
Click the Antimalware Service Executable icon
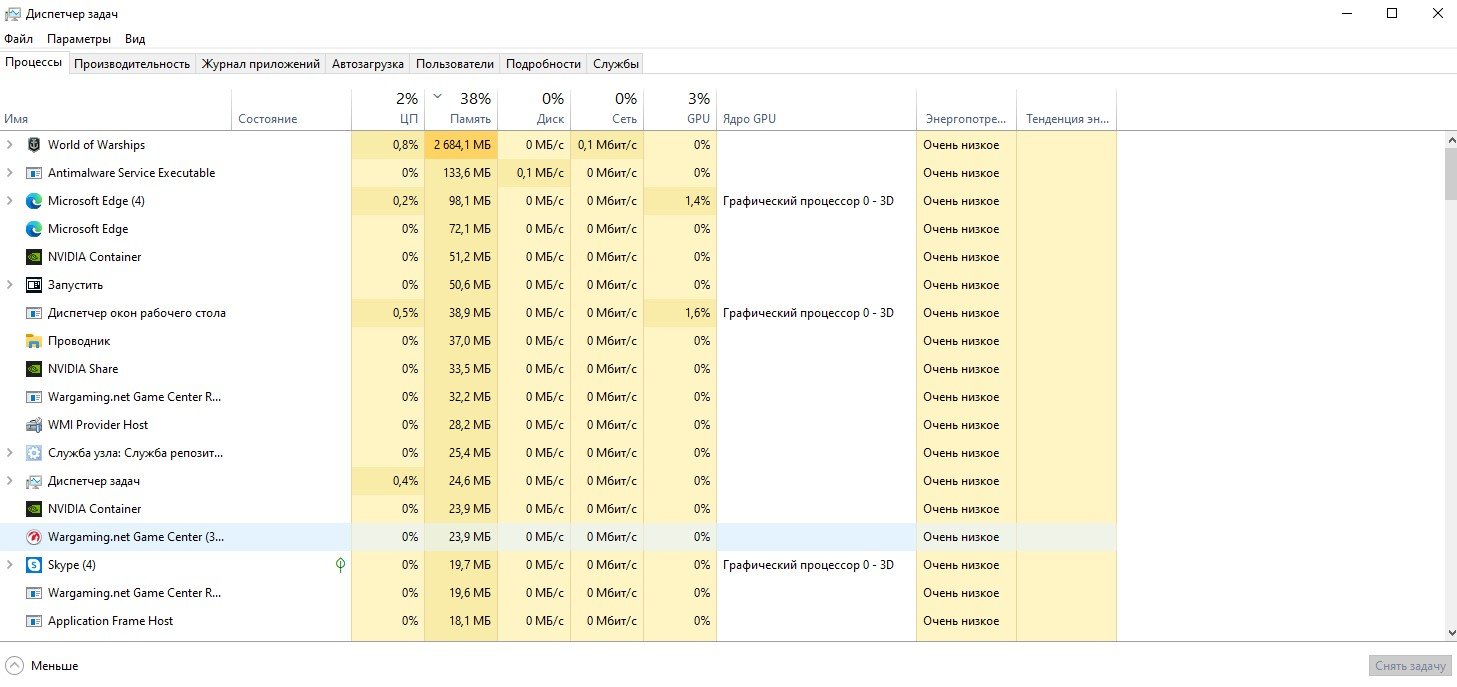(33, 173)
